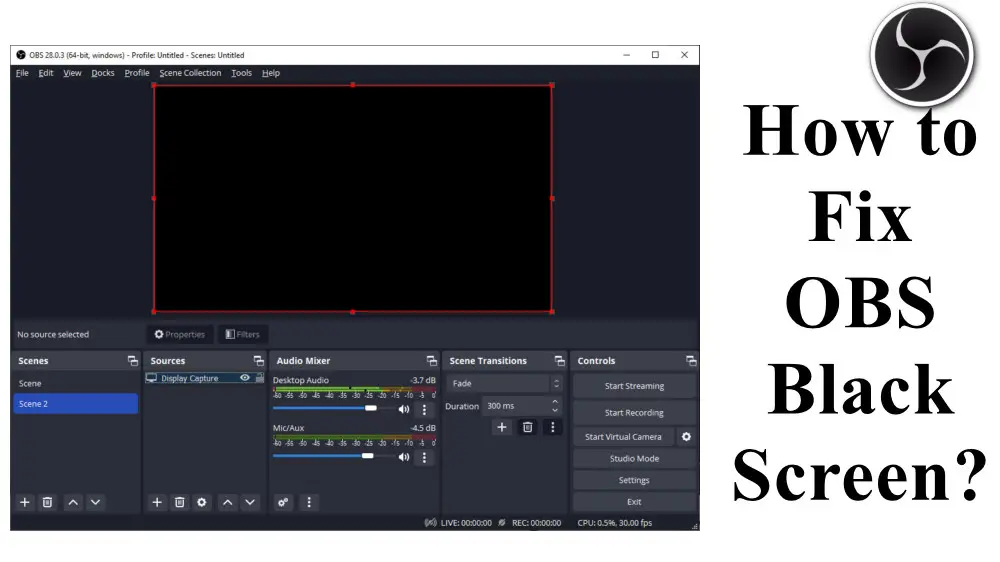Open the Fade transition dropdown
Screen dimensions: 1000x562
pos(505,383)
